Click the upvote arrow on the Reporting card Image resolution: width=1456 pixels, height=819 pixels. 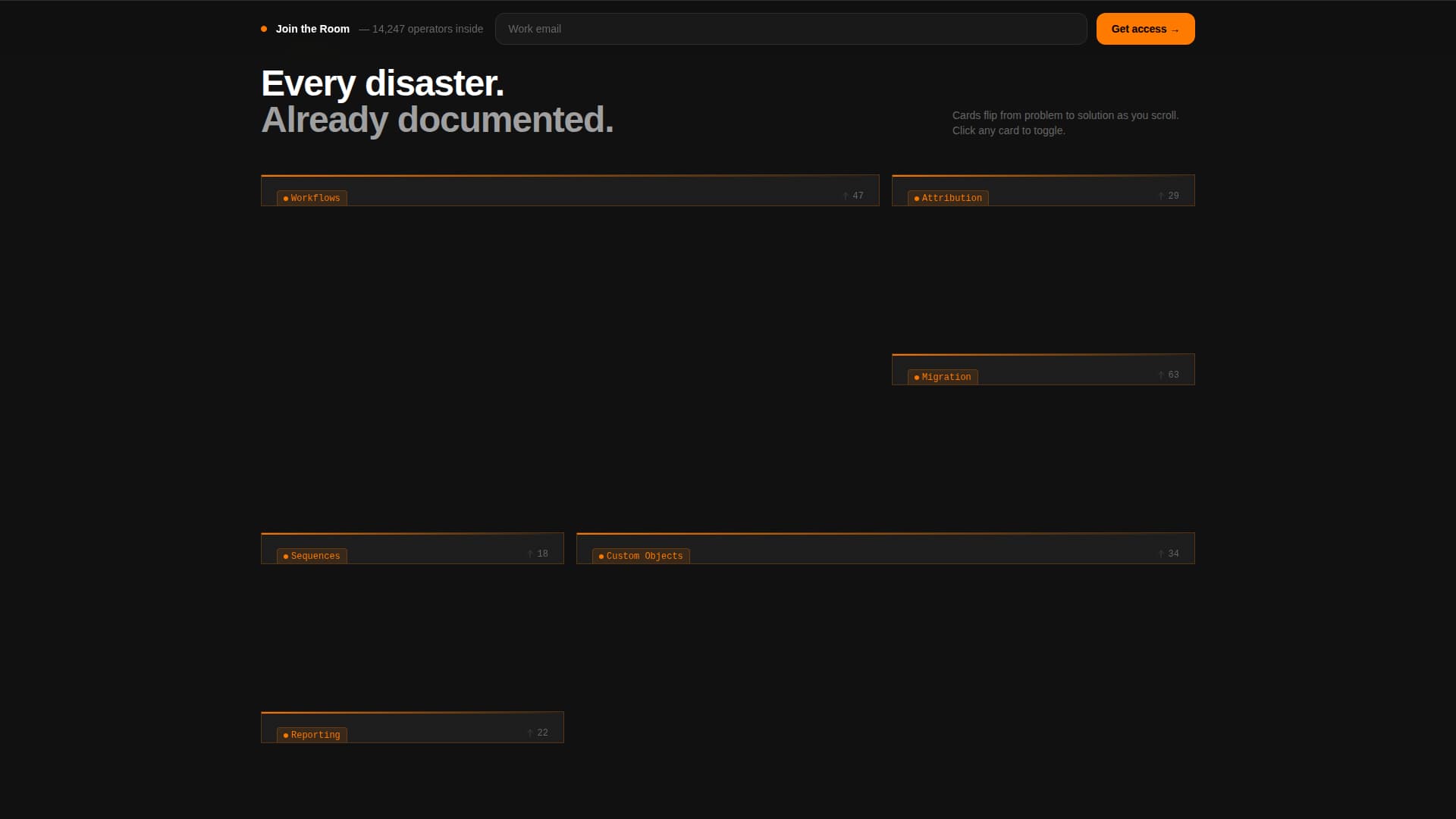[x=530, y=733]
